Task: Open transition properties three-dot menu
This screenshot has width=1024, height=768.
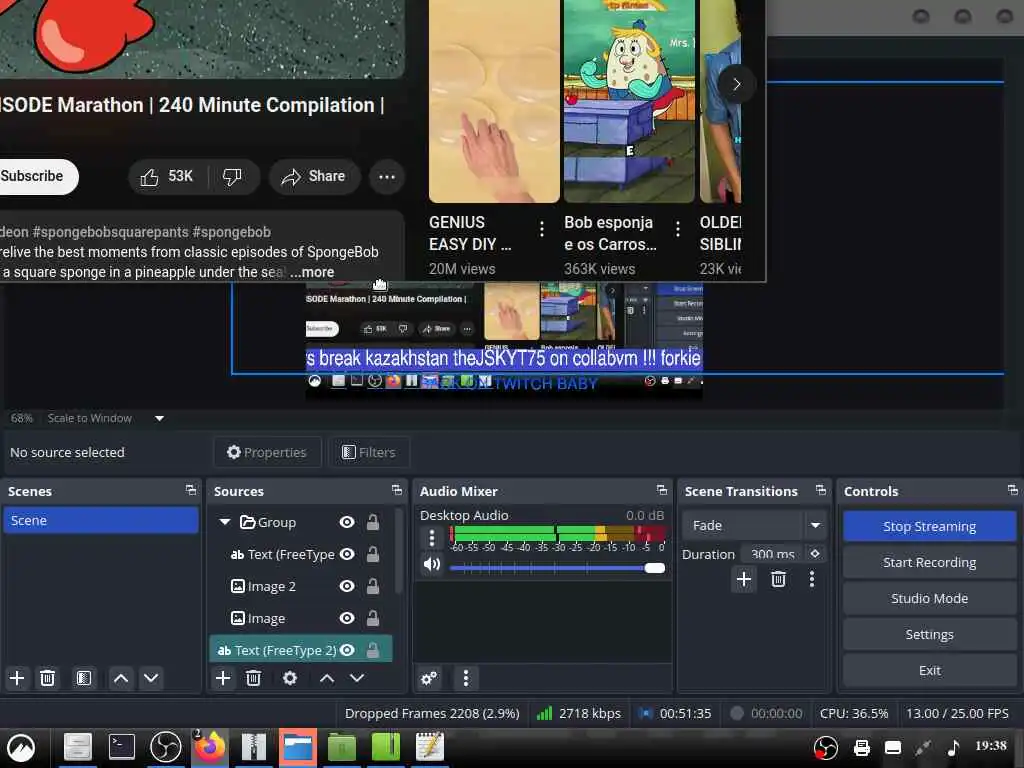Action: (x=812, y=579)
